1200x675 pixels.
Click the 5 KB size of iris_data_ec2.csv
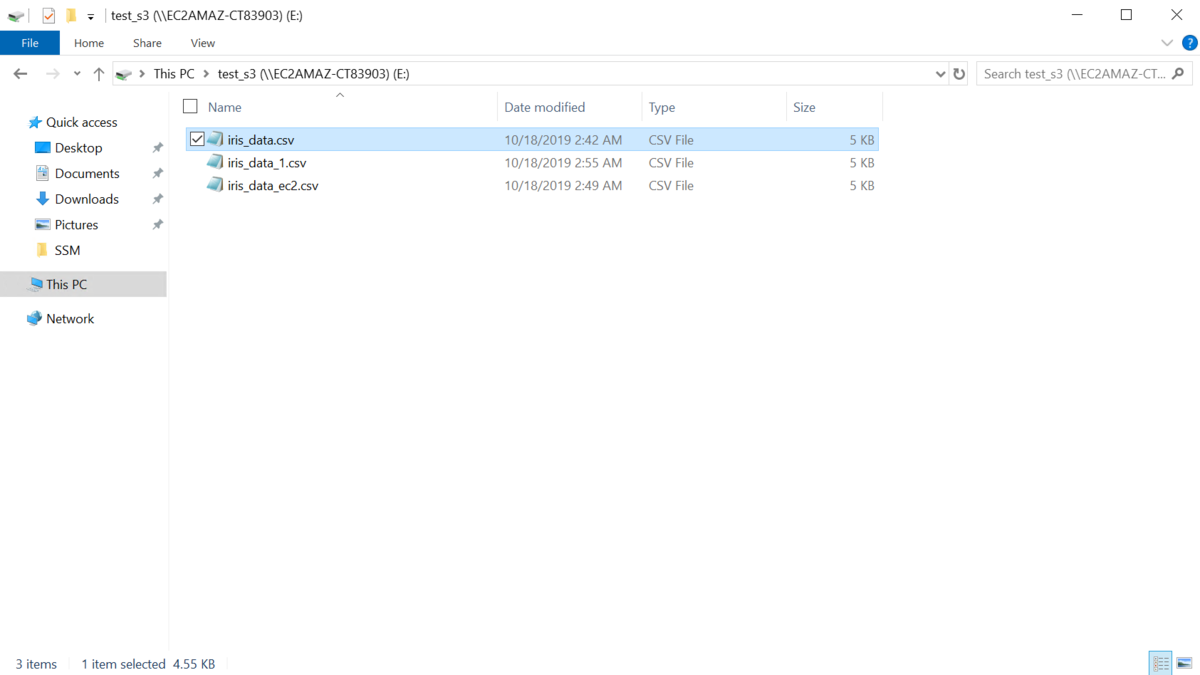(x=862, y=186)
